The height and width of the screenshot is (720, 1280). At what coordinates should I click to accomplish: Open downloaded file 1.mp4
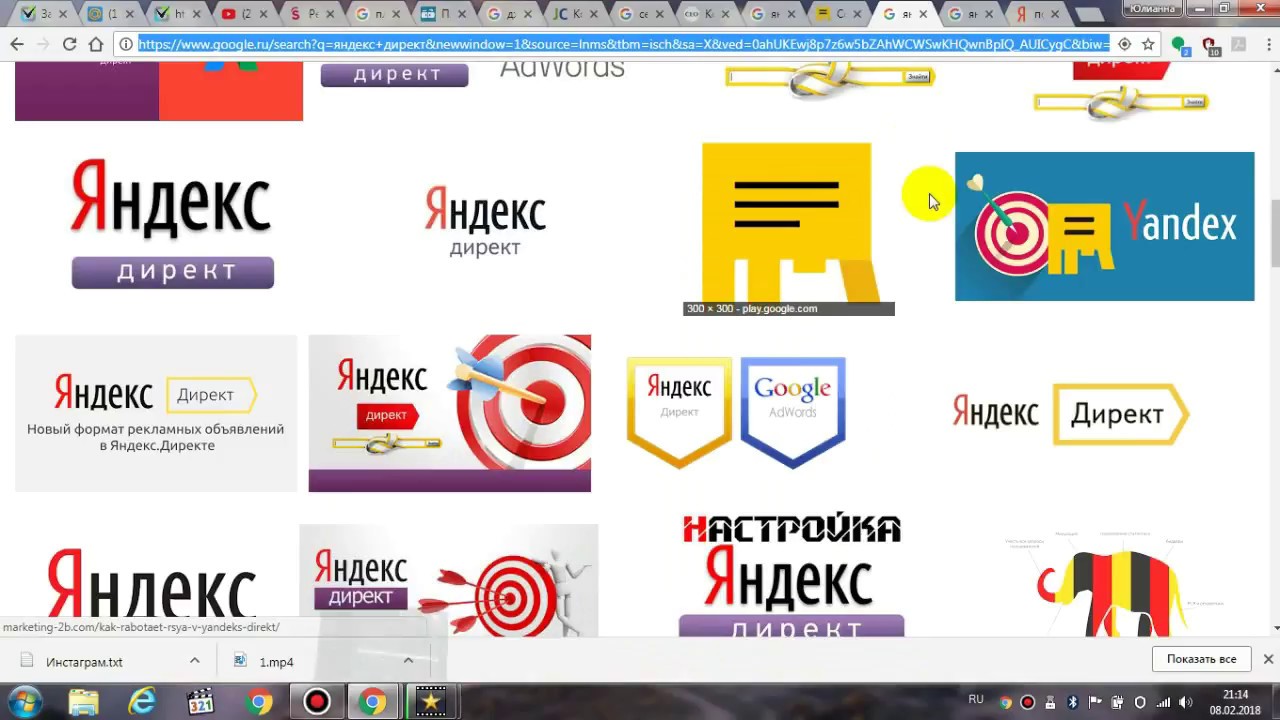pos(276,662)
